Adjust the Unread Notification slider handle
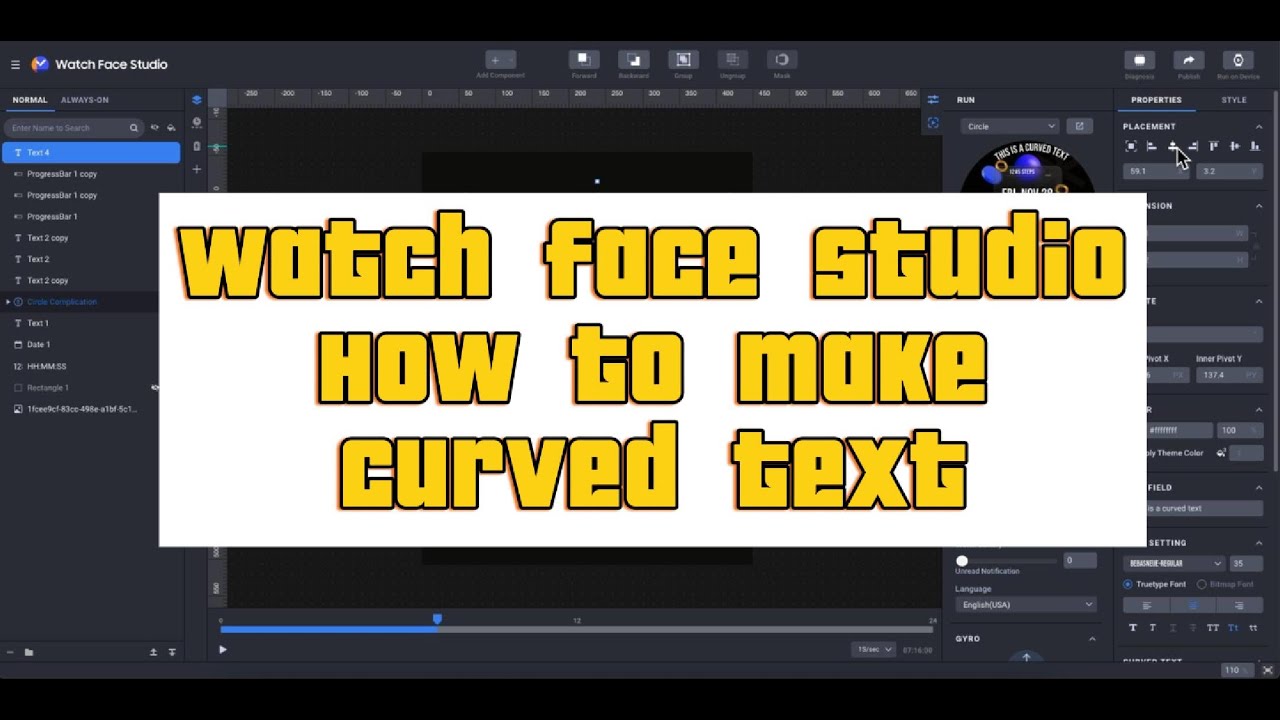The image size is (1280, 720). 962,561
